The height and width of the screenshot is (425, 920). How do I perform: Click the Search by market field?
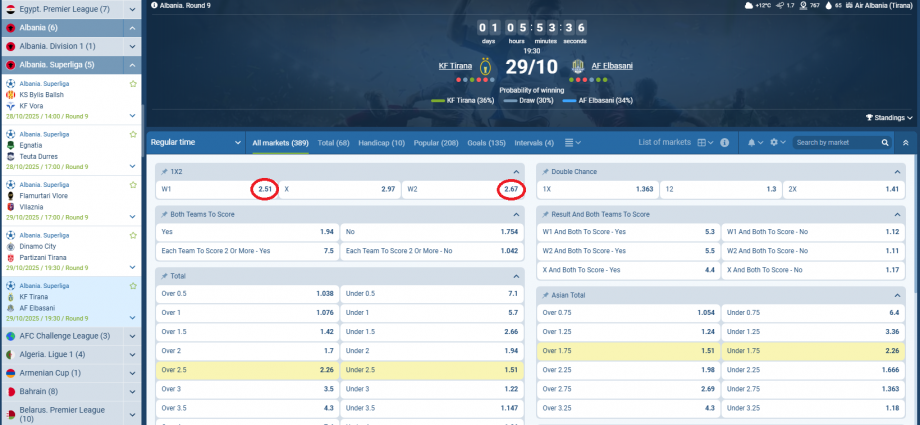(836, 143)
